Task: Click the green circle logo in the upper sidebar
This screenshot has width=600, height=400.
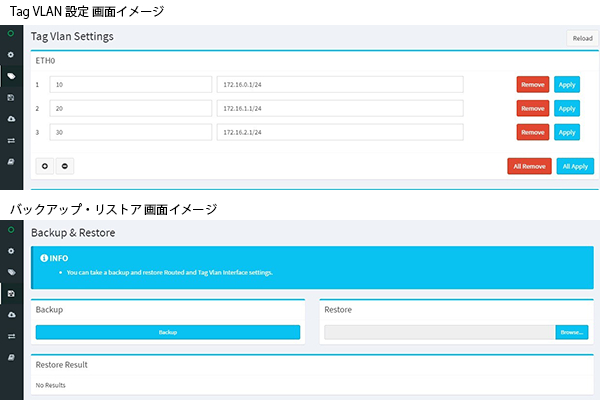Action: tap(11, 32)
